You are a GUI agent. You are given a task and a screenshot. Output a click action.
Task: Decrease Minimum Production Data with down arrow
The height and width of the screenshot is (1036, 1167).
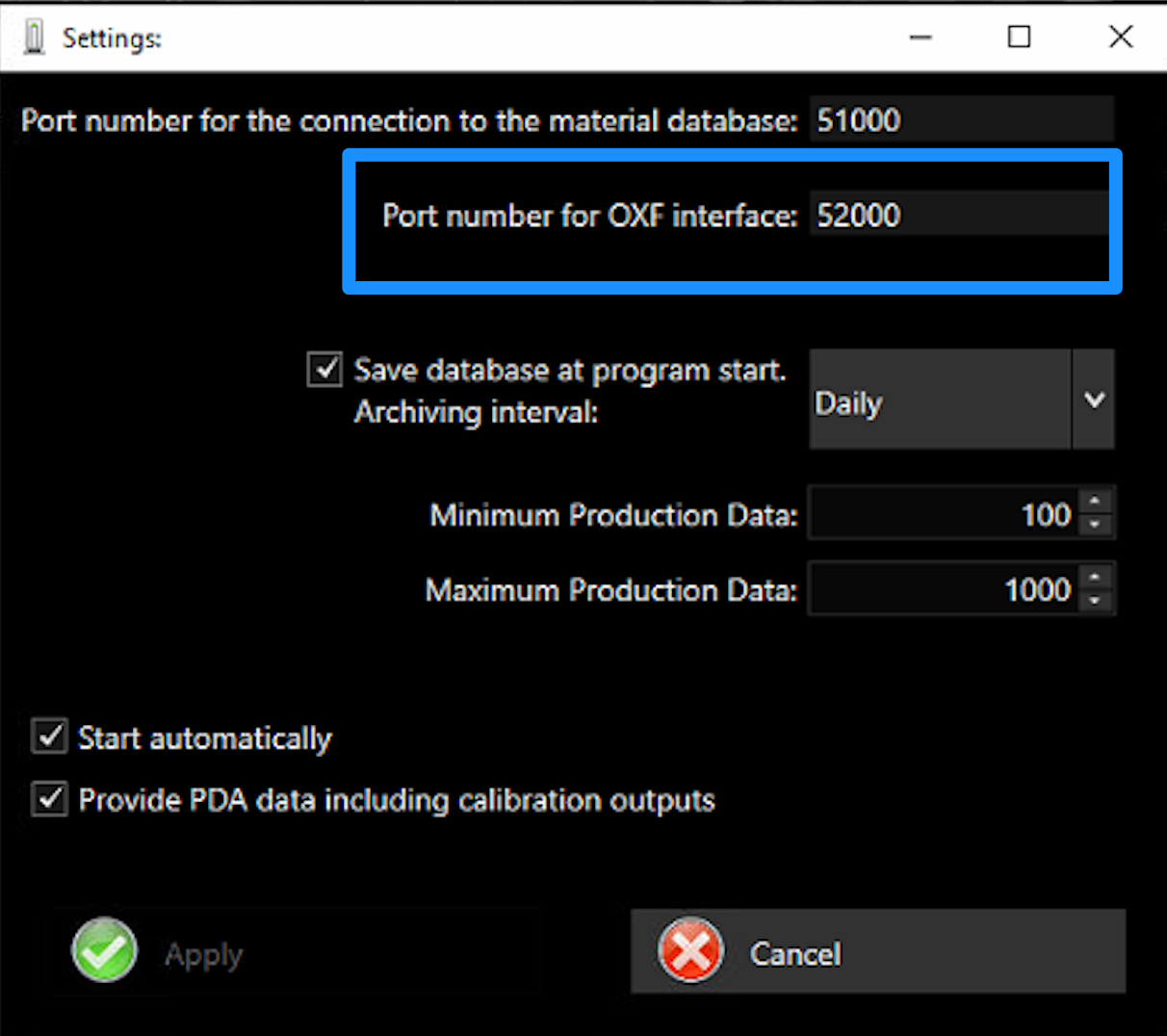pos(1095,525)
